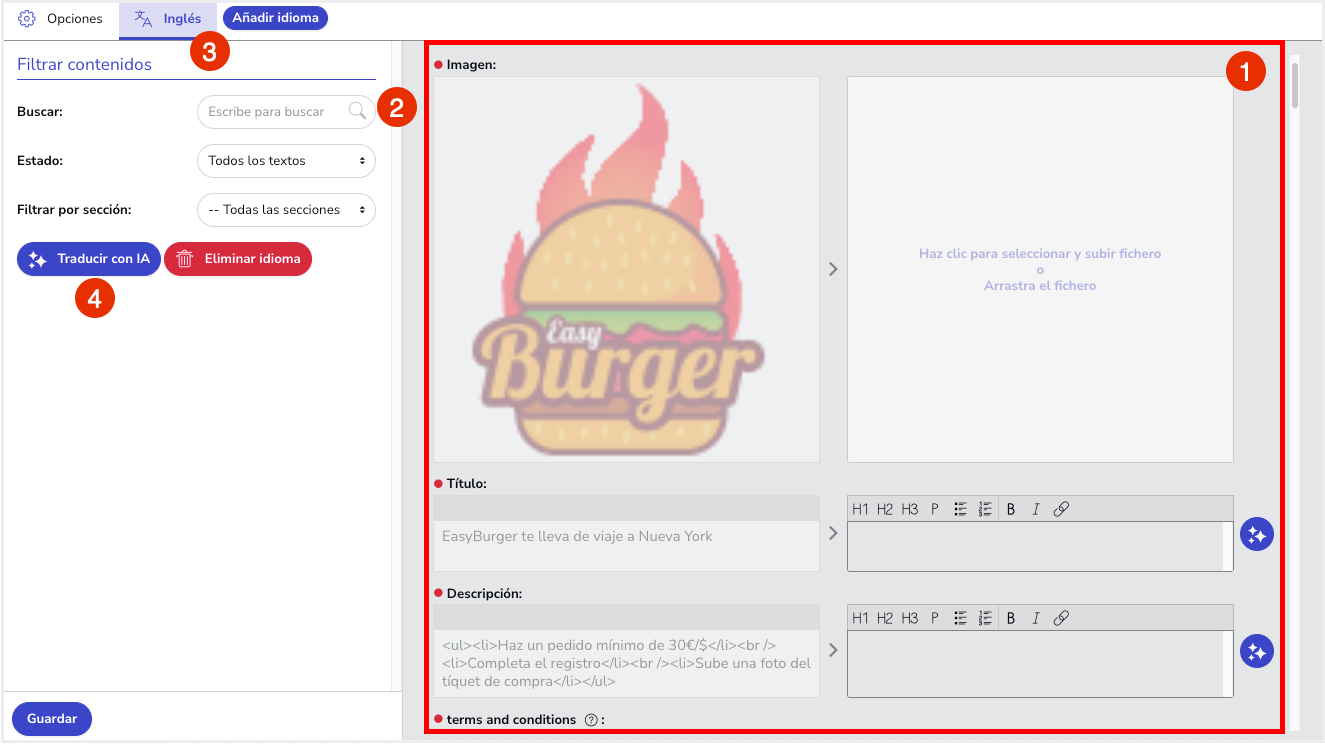This screenshot has width=1325, height=744.
Task: Click the AI translate icon for Título
Action: coord(1257,534)
